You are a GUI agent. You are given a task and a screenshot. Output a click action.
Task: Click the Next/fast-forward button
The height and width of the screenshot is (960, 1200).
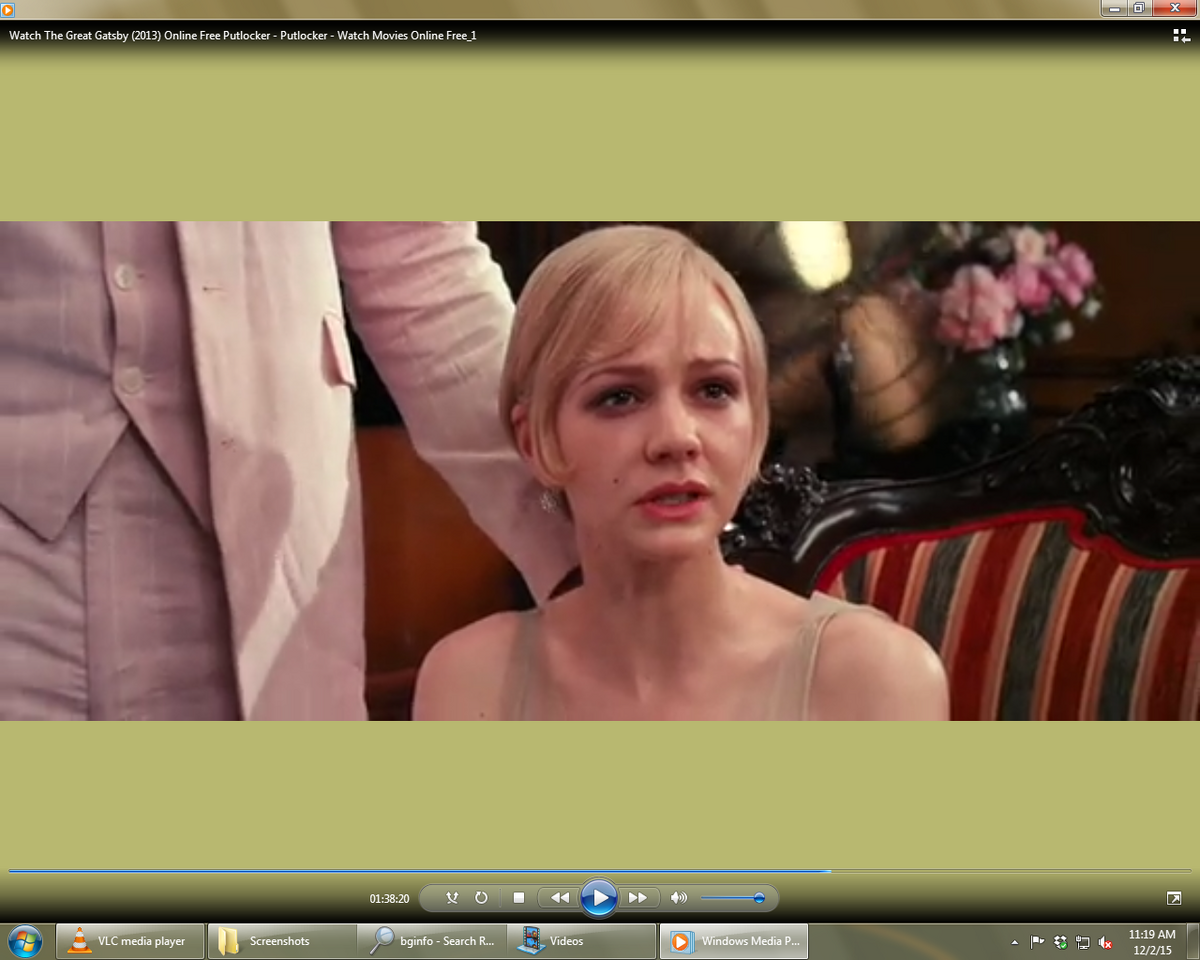[637, 898]
